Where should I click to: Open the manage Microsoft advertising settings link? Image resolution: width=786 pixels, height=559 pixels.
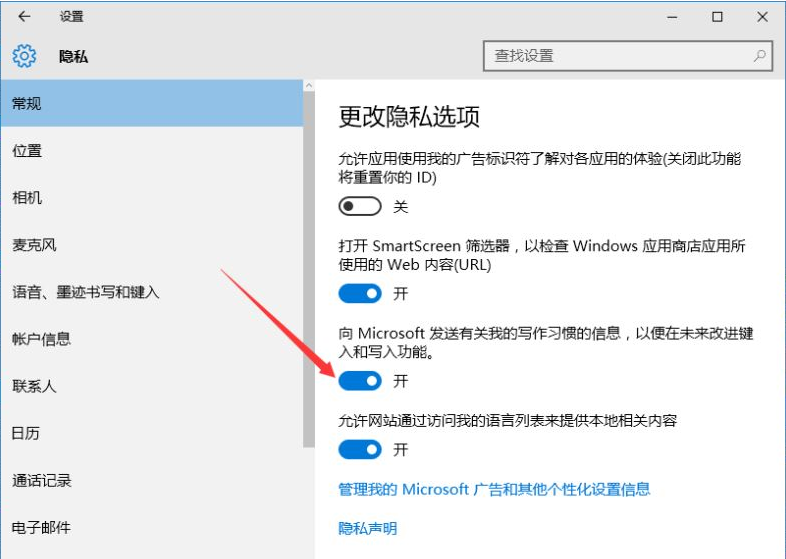tap(494, 489)
